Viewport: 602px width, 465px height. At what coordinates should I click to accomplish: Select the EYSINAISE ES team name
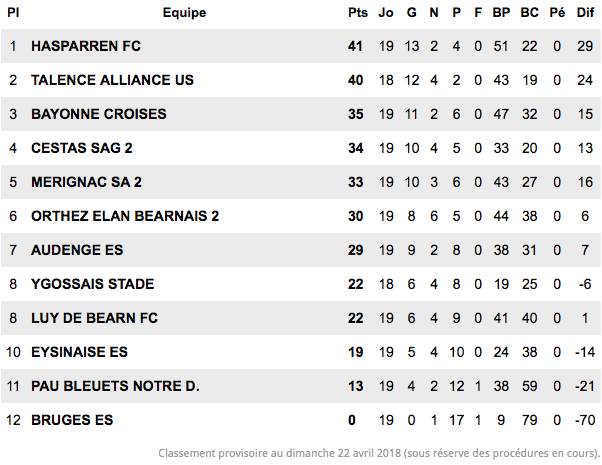pyautogui.click(x=79, y=352)
